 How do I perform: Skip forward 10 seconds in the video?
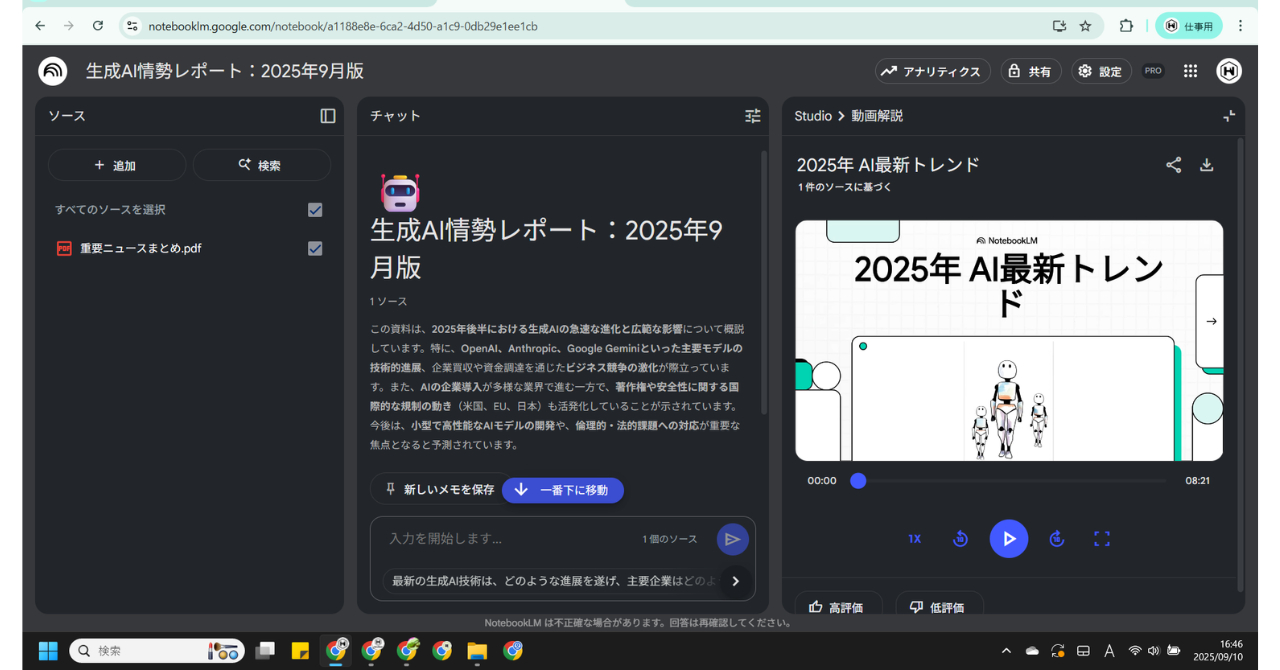1057,538
